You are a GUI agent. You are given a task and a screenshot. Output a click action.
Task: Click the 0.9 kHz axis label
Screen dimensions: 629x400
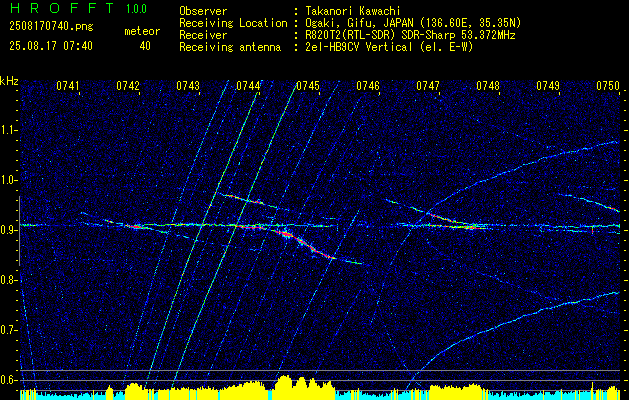(x=9, y=230)
